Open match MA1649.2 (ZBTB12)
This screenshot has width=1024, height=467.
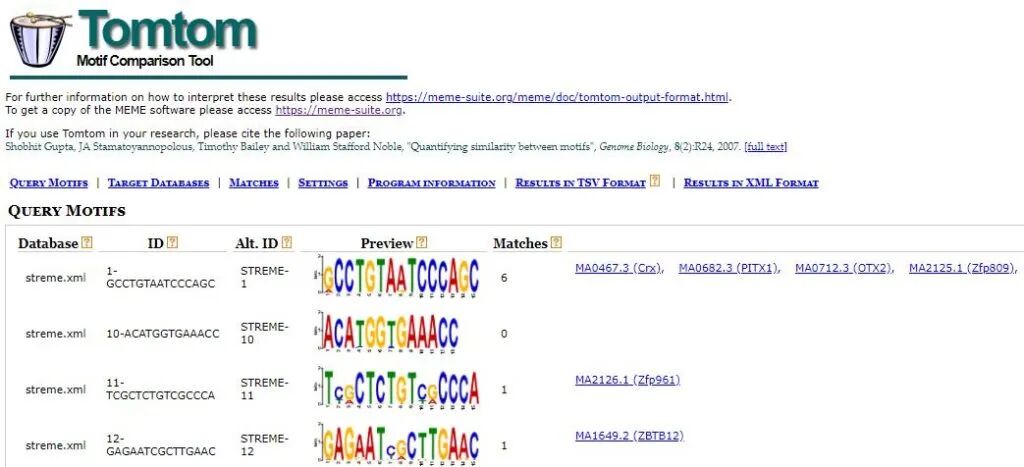630,436
